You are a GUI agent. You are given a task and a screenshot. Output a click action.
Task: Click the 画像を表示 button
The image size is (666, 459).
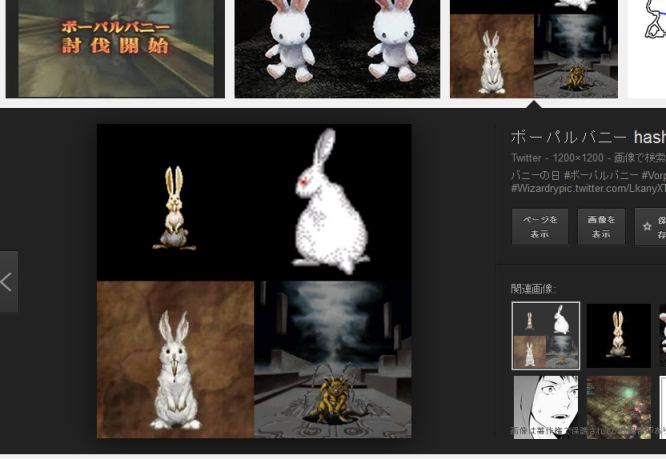(601, 226)
